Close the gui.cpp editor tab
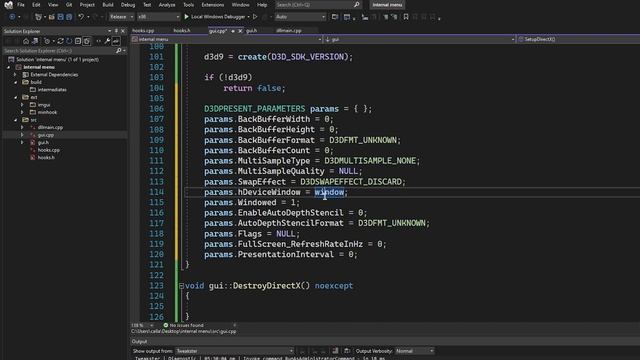 [x=240, y=31]
